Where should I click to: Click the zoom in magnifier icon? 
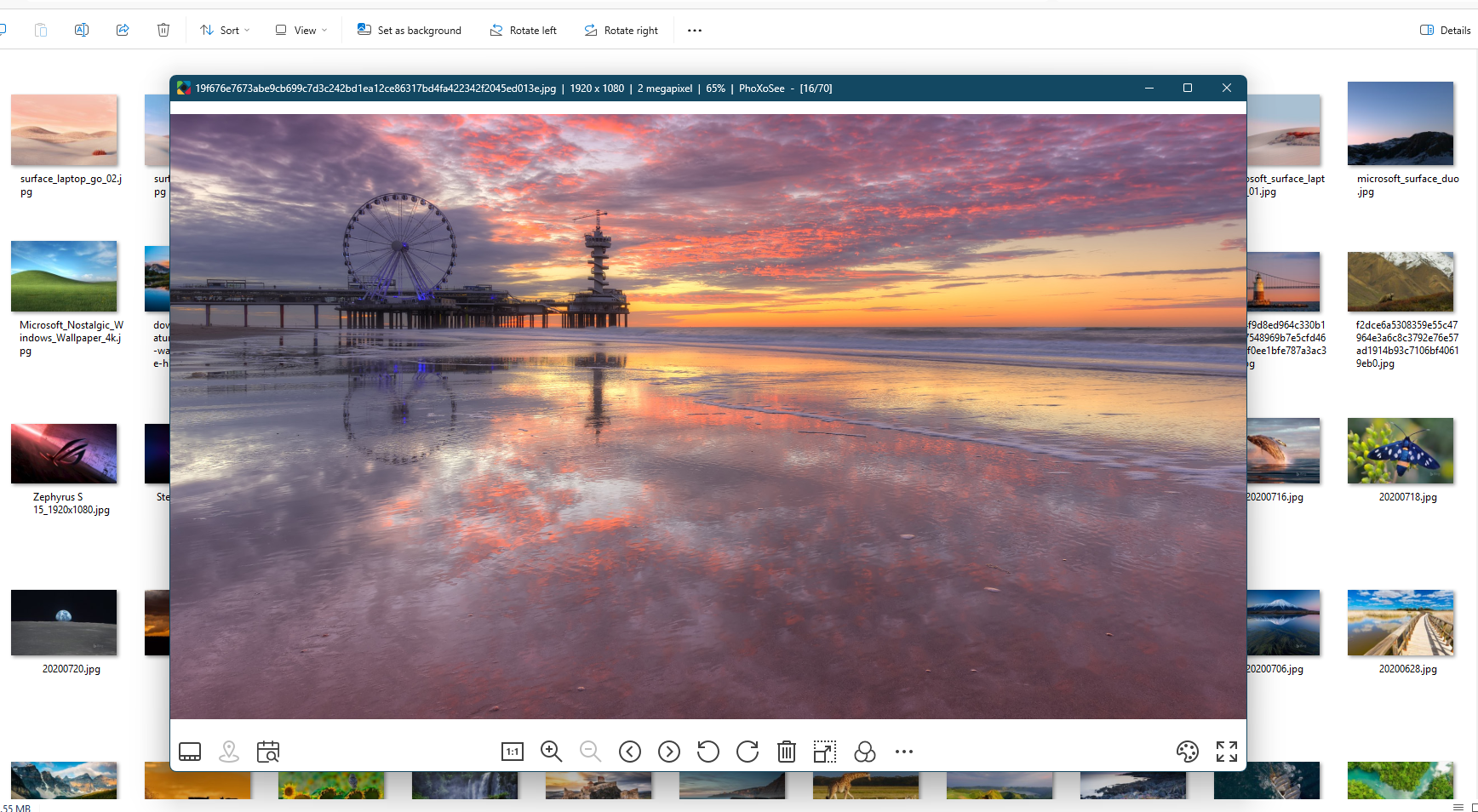pos(551,752)
